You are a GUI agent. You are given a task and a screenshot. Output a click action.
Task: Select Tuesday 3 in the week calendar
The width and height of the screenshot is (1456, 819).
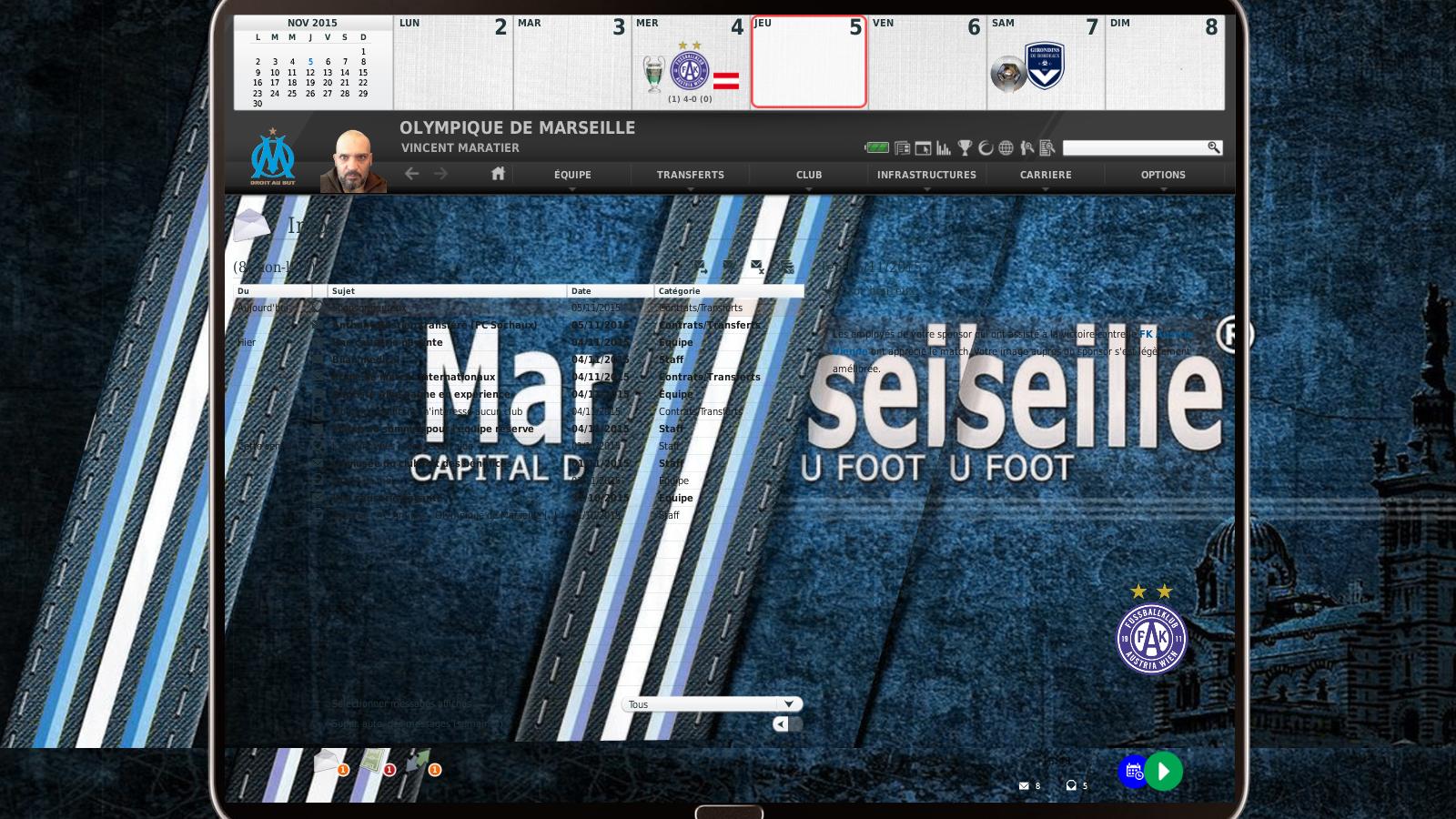(571, 62)
